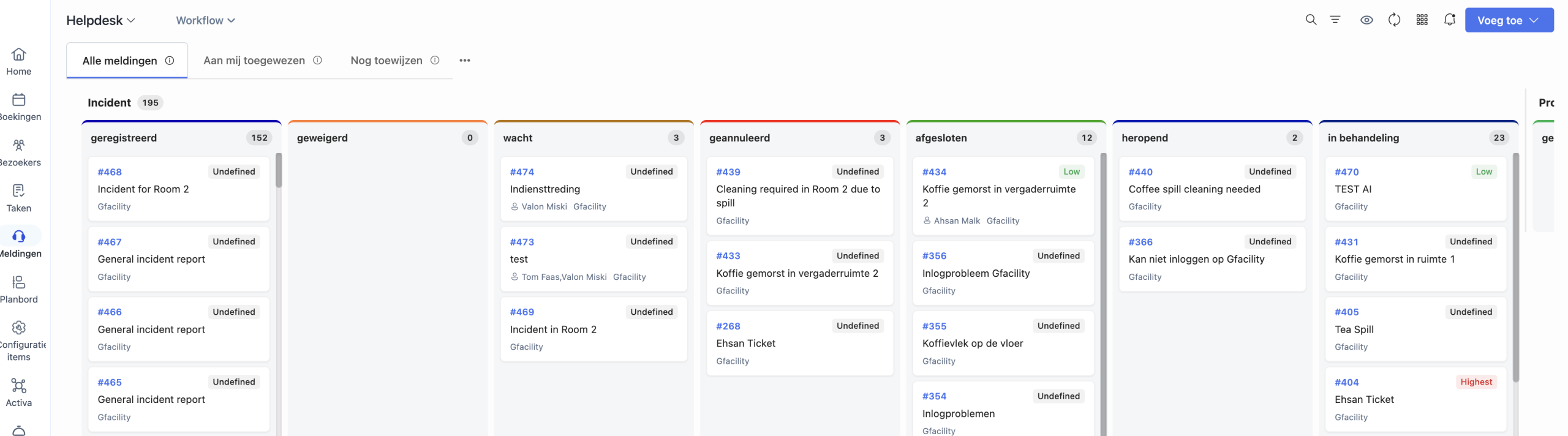Open Activa in the sidebar

coord(19,393)
